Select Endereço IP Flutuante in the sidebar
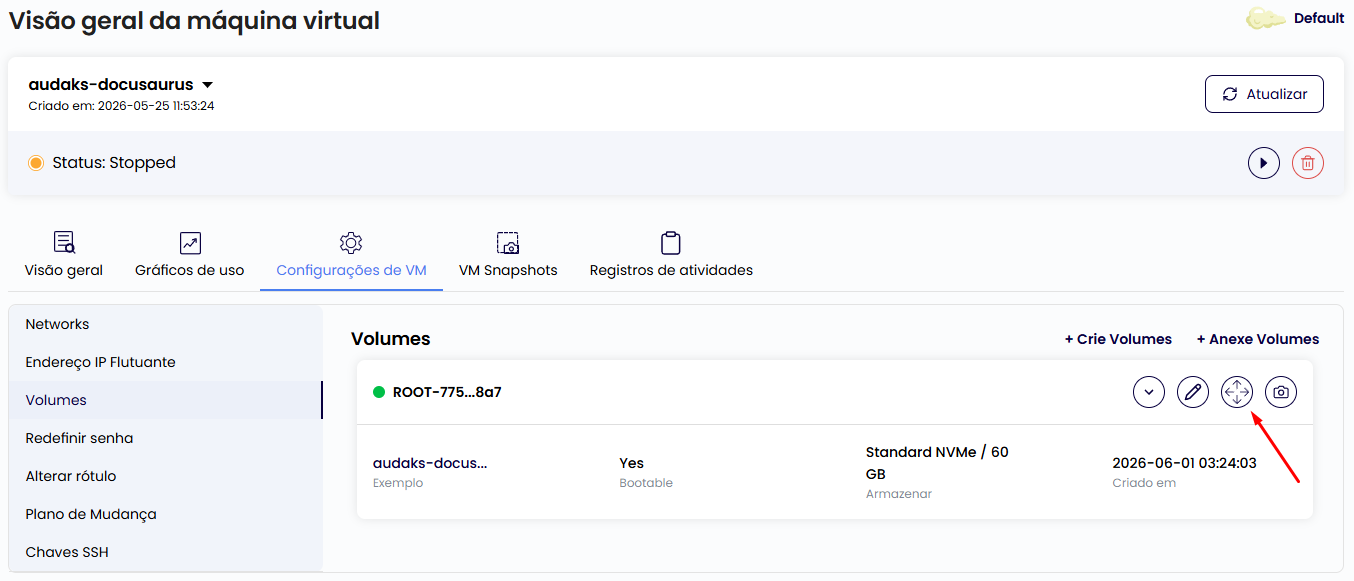Screen dimensions: 1354x581 coord(165,362)
